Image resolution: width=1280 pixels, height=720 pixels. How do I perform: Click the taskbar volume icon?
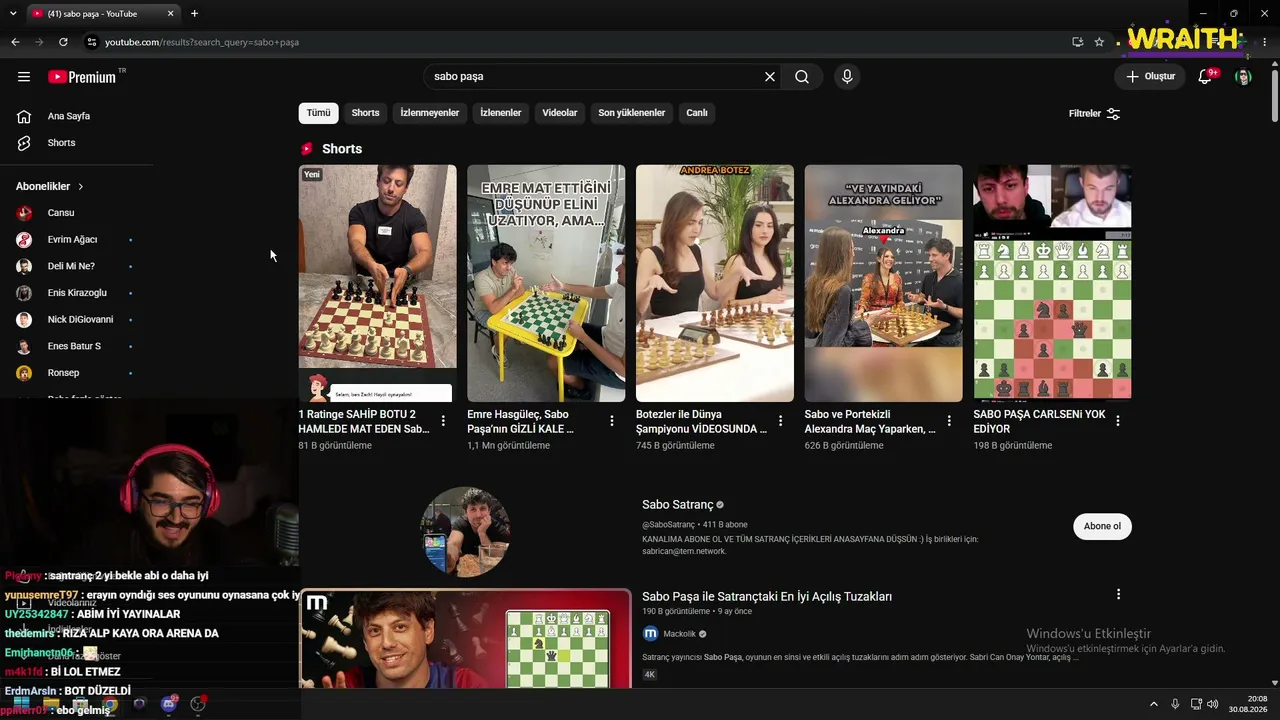[x=1213, y=704]
